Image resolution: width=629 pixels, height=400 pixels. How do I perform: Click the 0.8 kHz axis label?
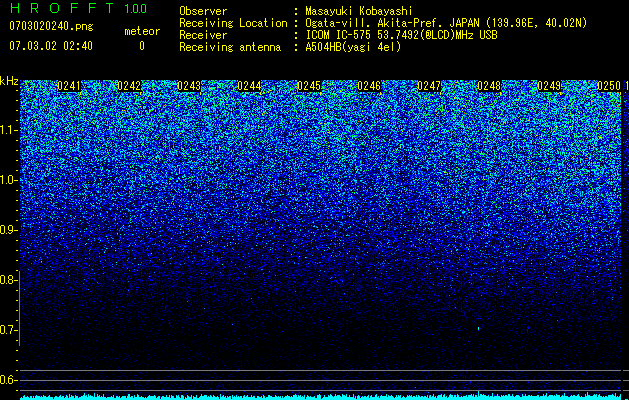[x=7, y=280]
